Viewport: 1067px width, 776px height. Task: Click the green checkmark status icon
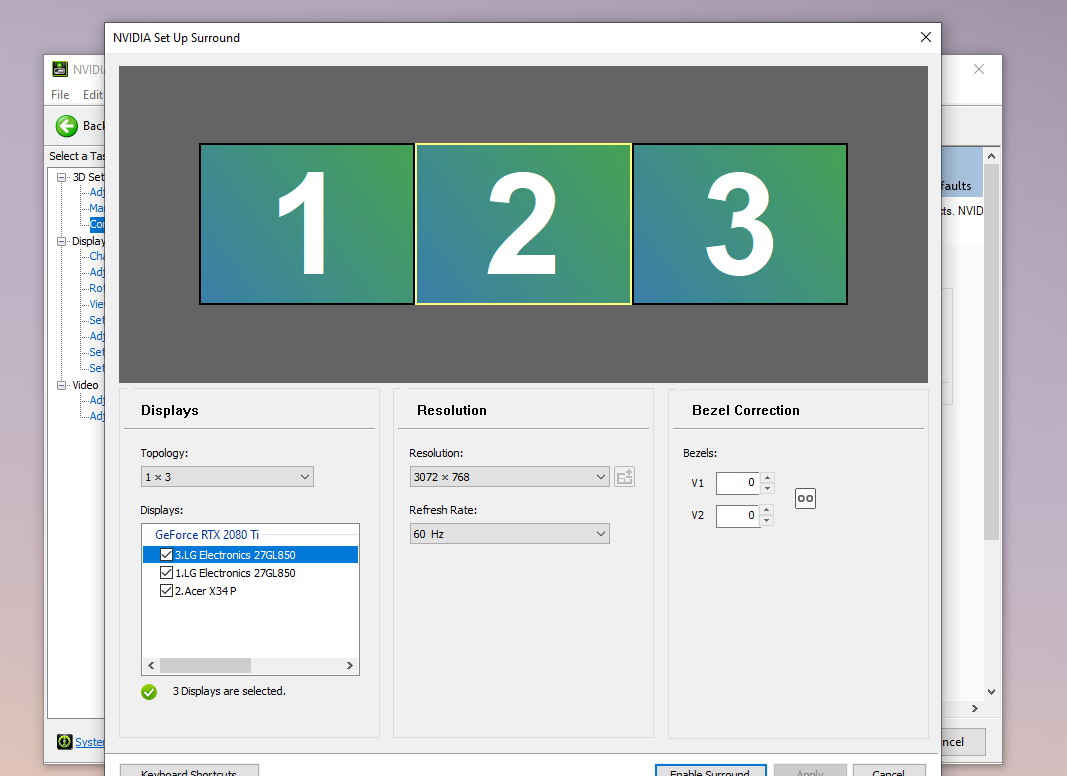(149, 692)
